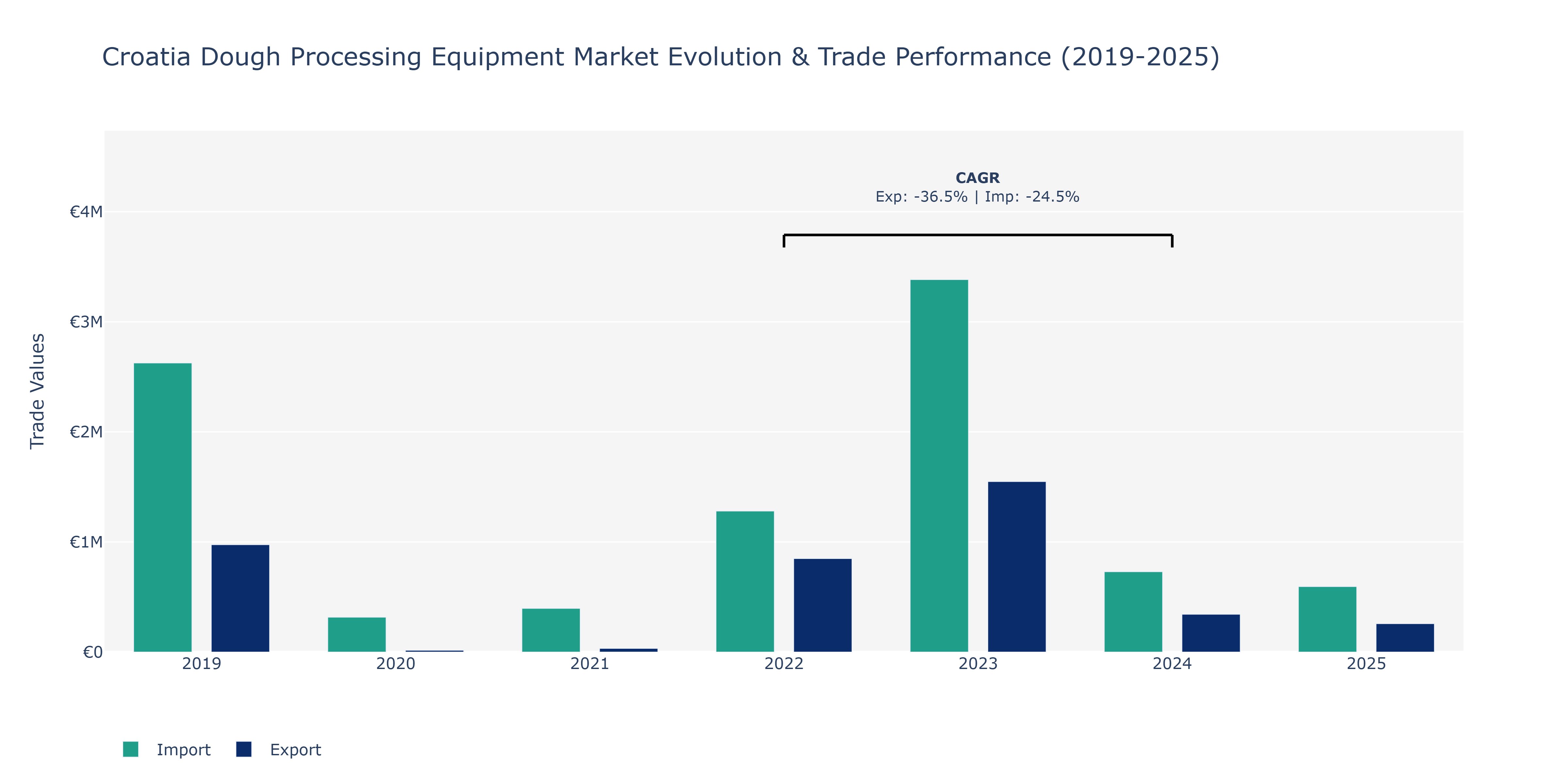Select the 2025 Import bar
This screenshot has width=1568, height=784.
(1328, 619)
